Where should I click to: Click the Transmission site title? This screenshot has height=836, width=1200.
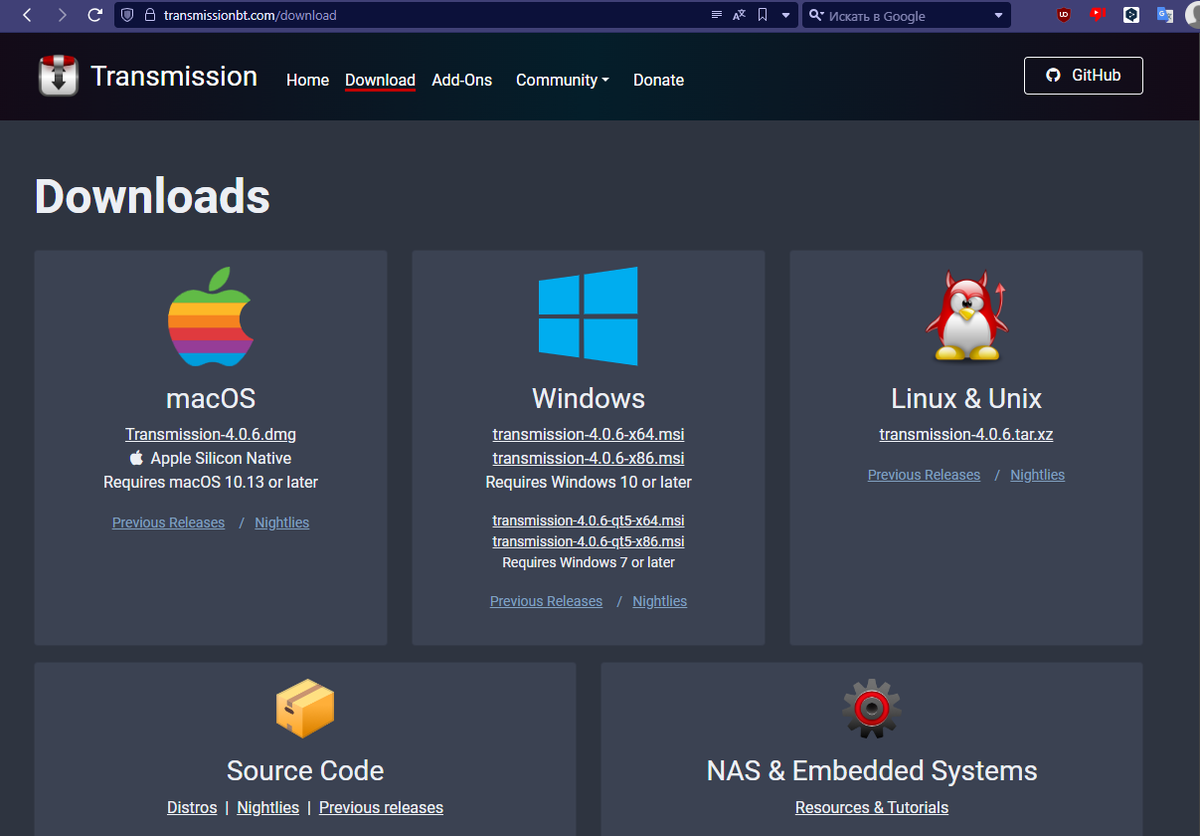pyautogui.click(x=174, y=76)
